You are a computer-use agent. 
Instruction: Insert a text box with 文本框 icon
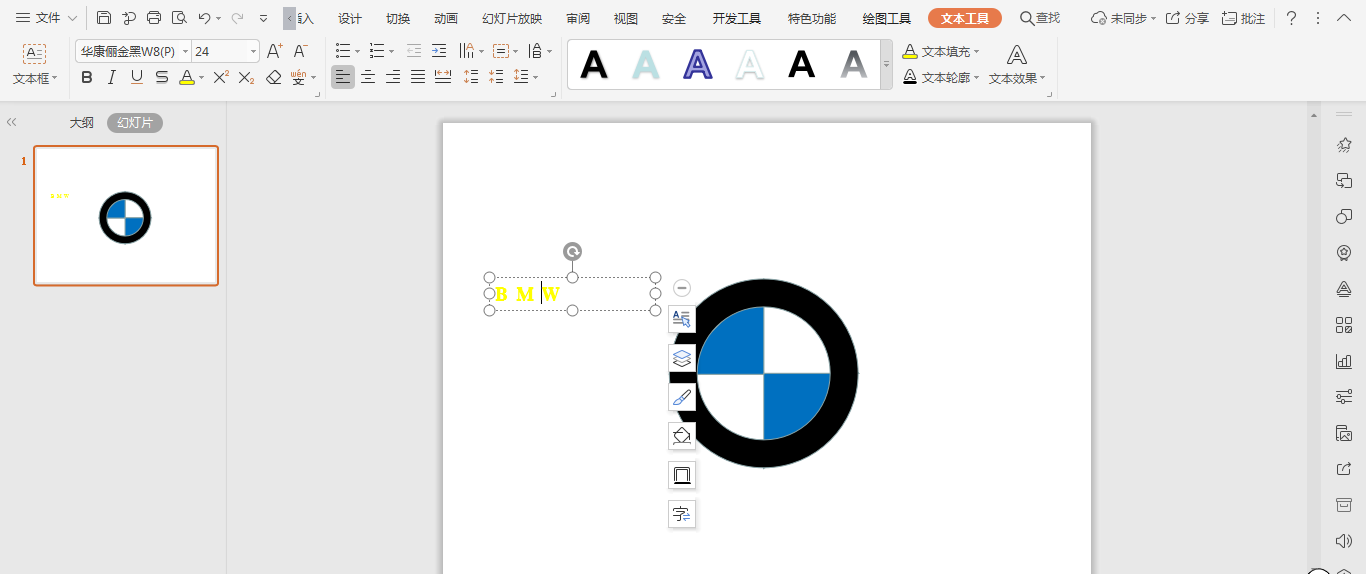[35, 54]
